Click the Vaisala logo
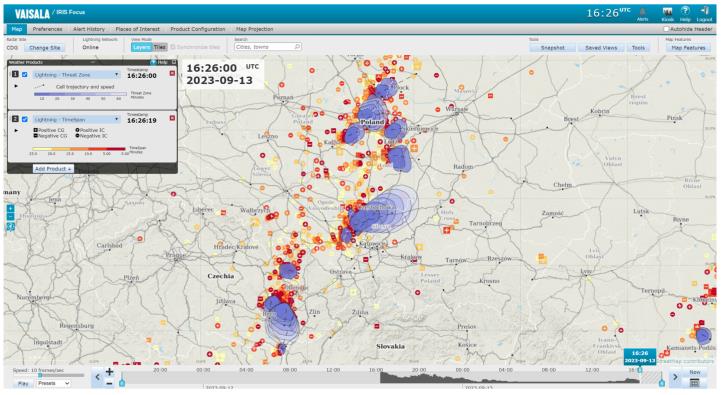 (x=32, y=14)
